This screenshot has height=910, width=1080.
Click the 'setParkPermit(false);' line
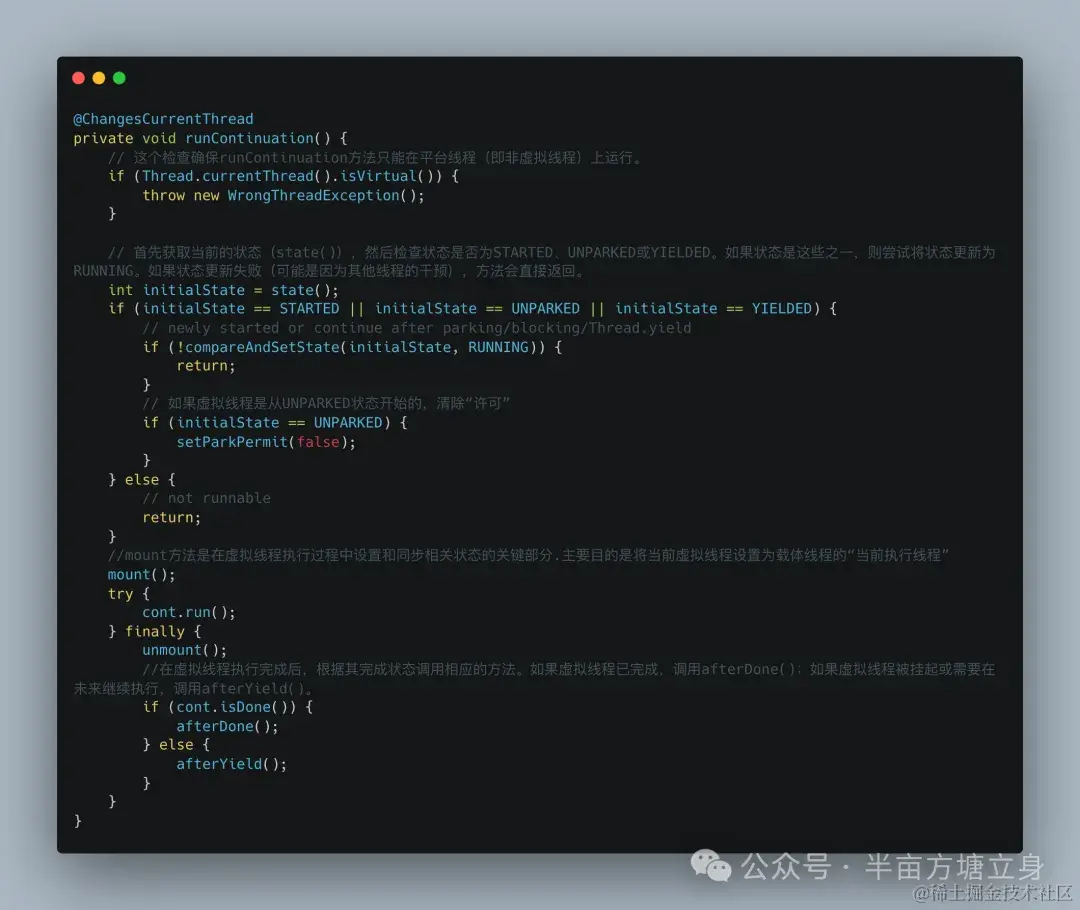(266, 442)
